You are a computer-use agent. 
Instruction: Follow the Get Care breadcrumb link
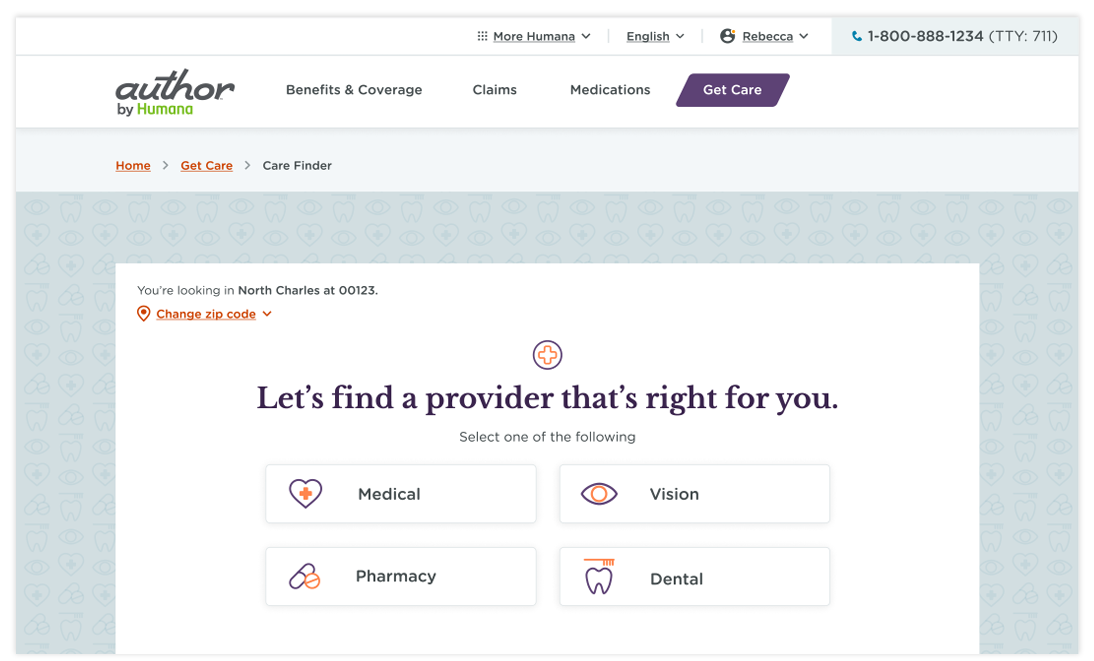pyautogui.click(x=207, y=165)
